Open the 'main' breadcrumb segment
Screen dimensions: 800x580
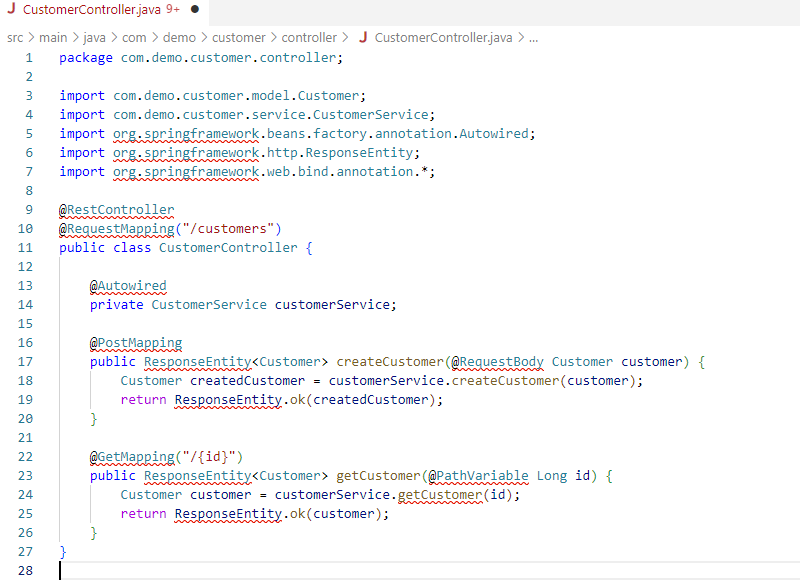(53, 38)
